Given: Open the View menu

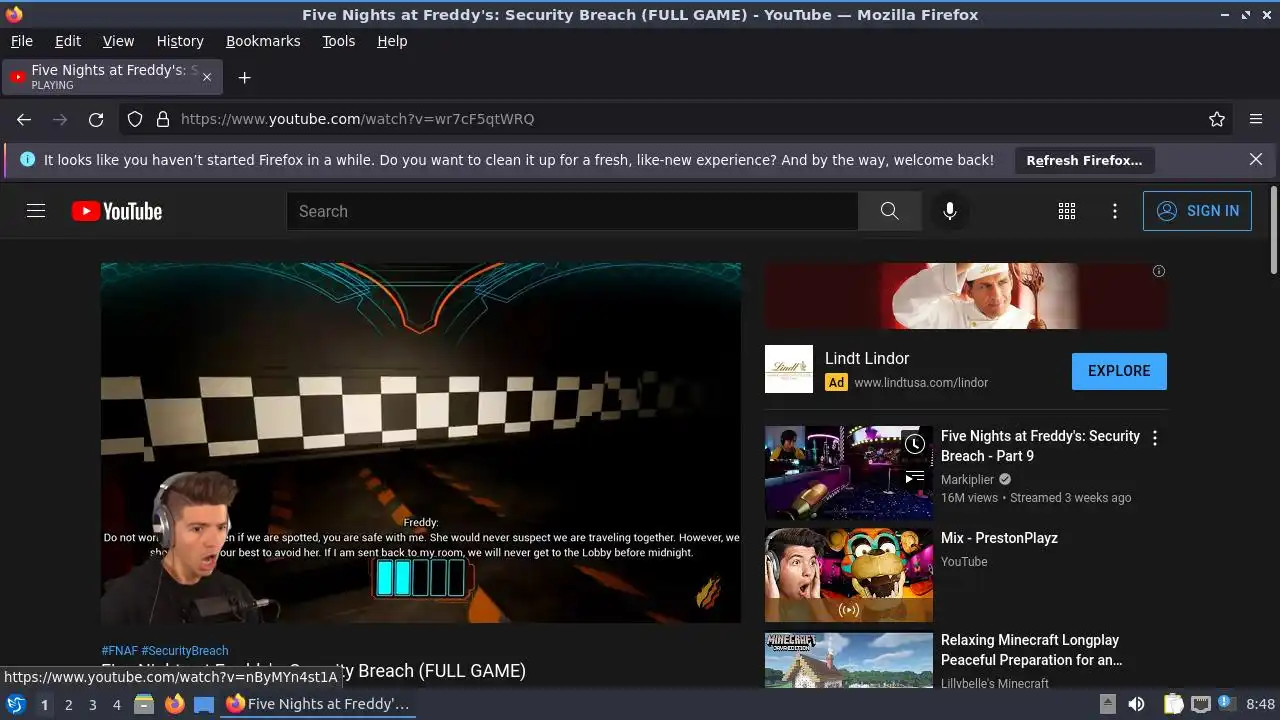Looking at the screenshot, I should [x=118, y=41].
